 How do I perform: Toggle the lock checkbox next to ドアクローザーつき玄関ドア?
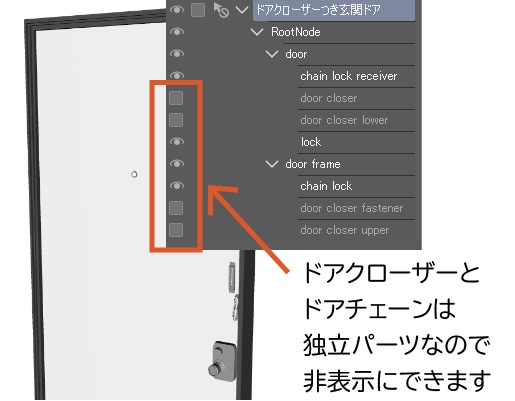point(198,10)
